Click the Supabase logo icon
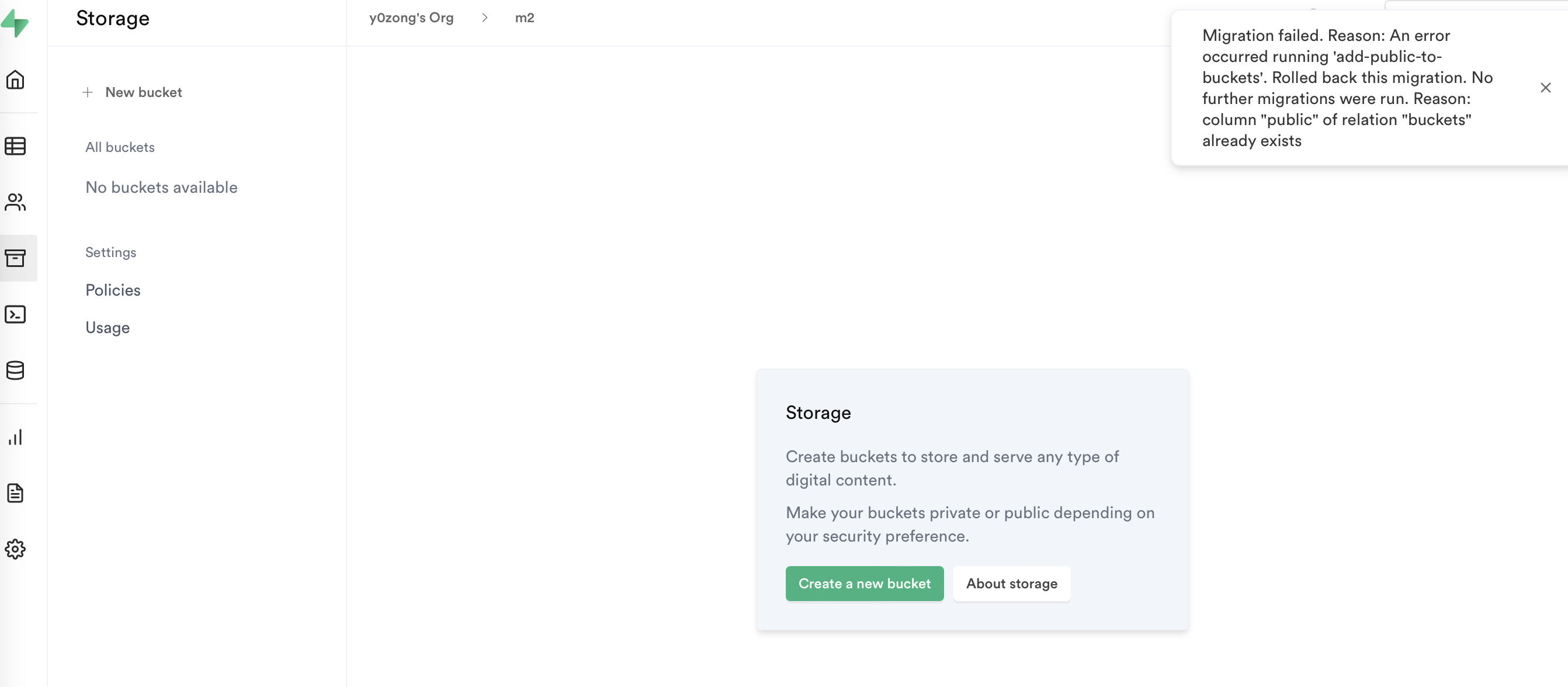The image size is (1568, 687). click(x=15, y=23)
